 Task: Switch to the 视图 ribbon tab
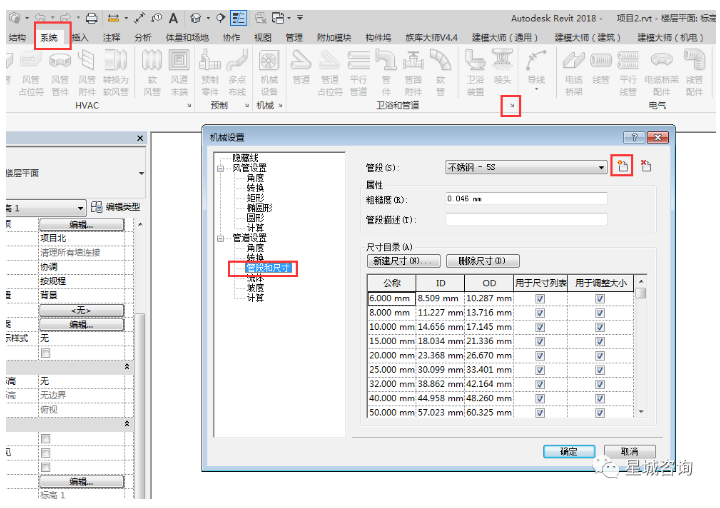coord(263,37)
